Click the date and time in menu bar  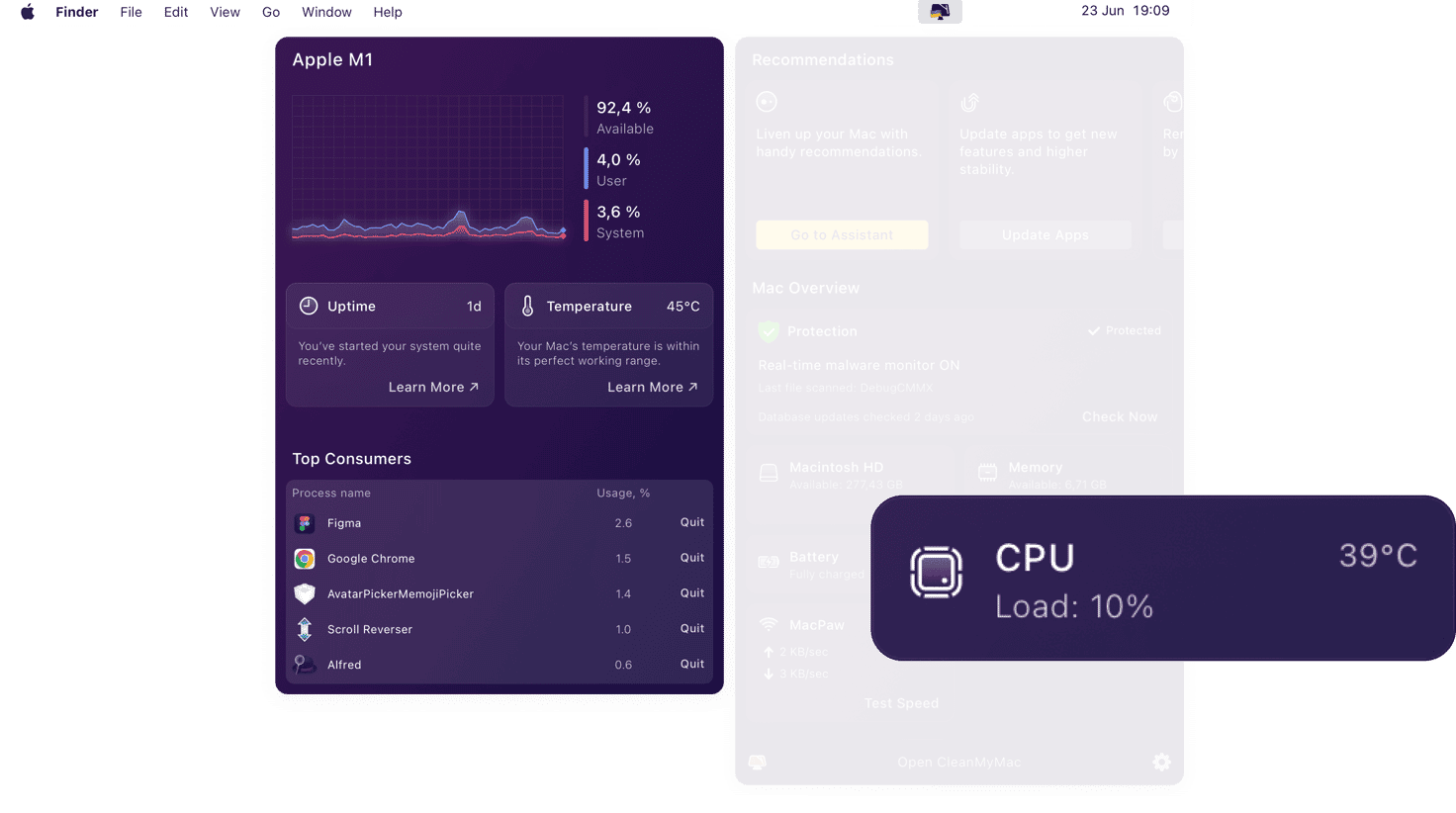click(1125, 11)
